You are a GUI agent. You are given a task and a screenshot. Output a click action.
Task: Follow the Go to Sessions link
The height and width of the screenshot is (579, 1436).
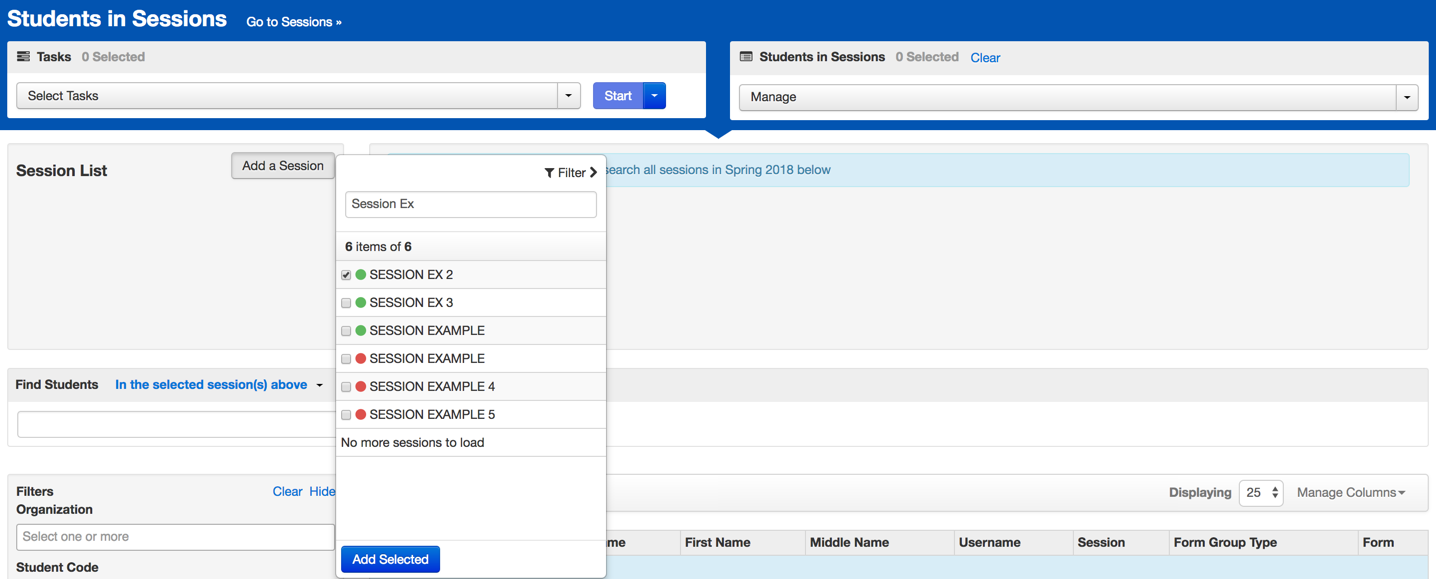tap(294, 22)
